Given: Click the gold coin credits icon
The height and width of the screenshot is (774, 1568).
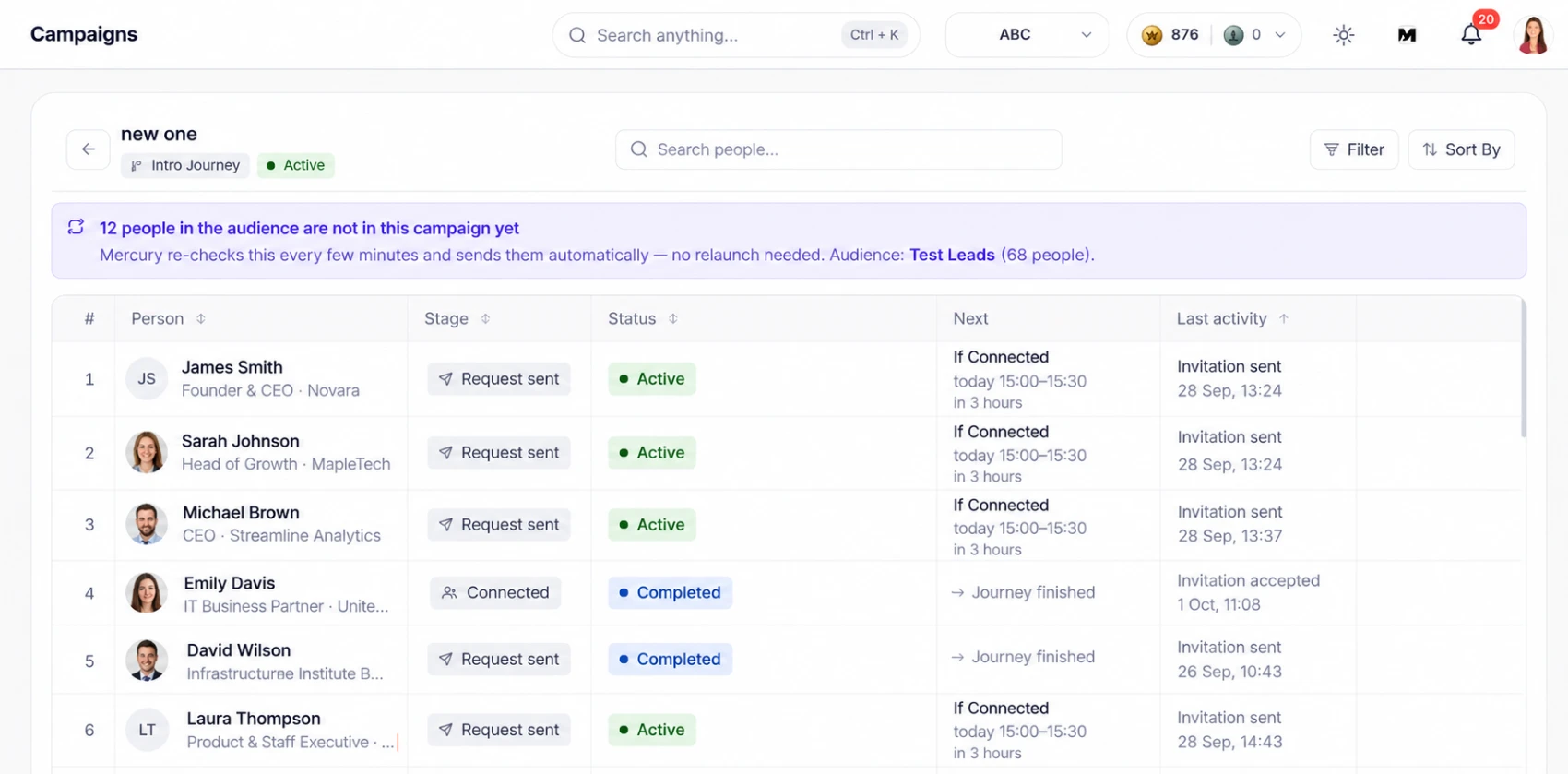Looking at the screenshot, I should point(1152,35).
